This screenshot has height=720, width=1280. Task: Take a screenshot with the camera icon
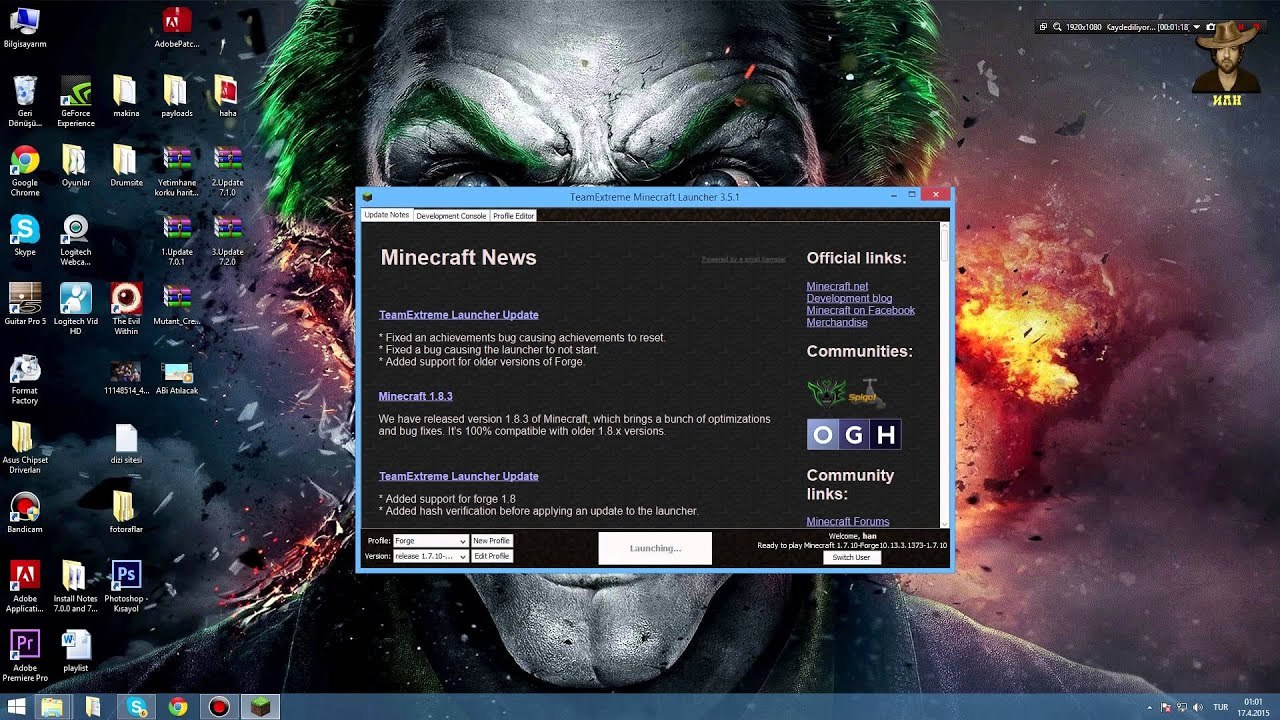[1210, 27]
